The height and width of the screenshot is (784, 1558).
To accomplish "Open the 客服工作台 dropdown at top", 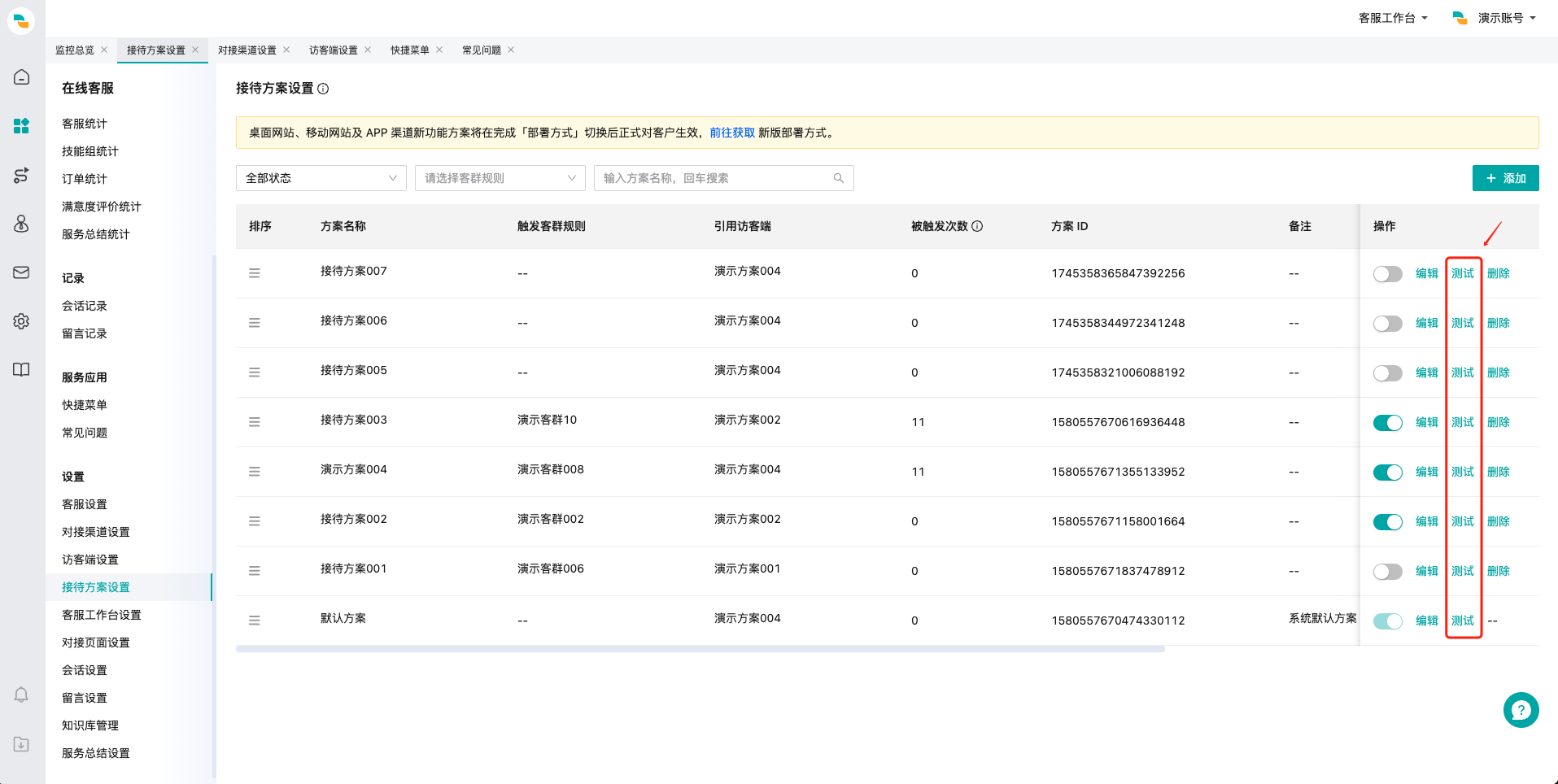I will pyautogui.click(x=1393, y=18).
